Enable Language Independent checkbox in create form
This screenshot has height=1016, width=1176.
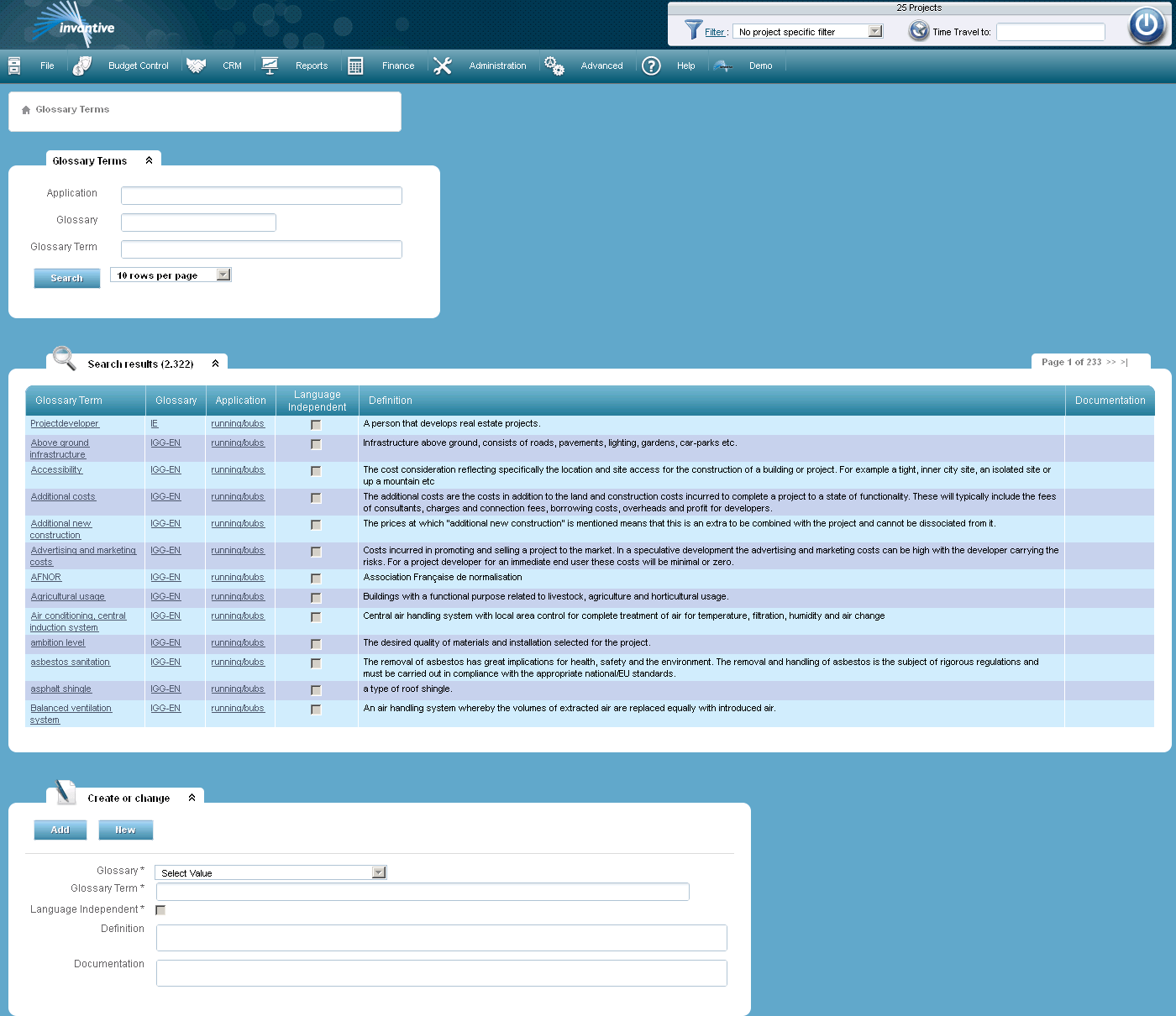160,910
